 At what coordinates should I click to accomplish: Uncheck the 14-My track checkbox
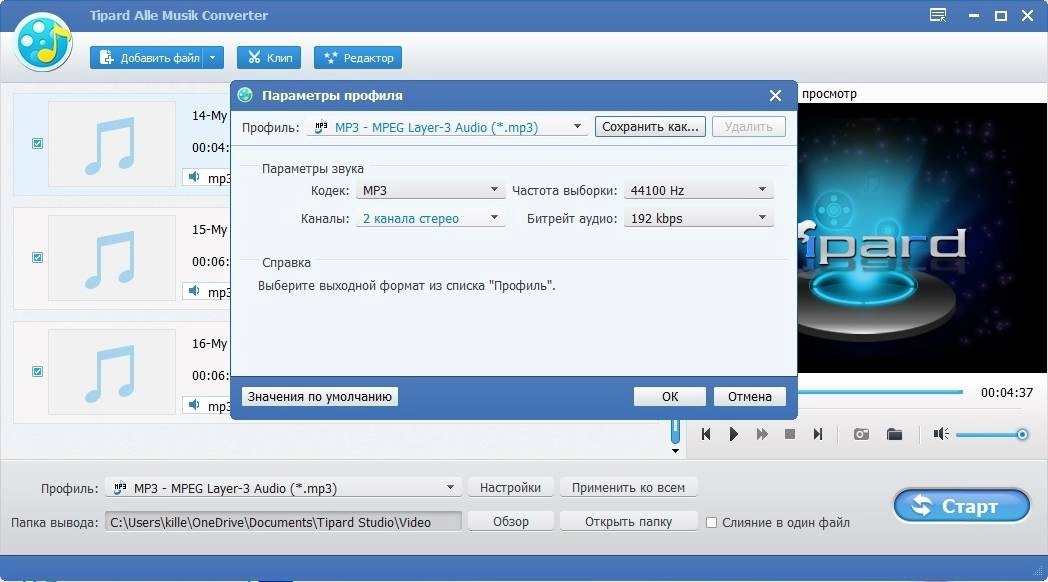coord(37,144)
